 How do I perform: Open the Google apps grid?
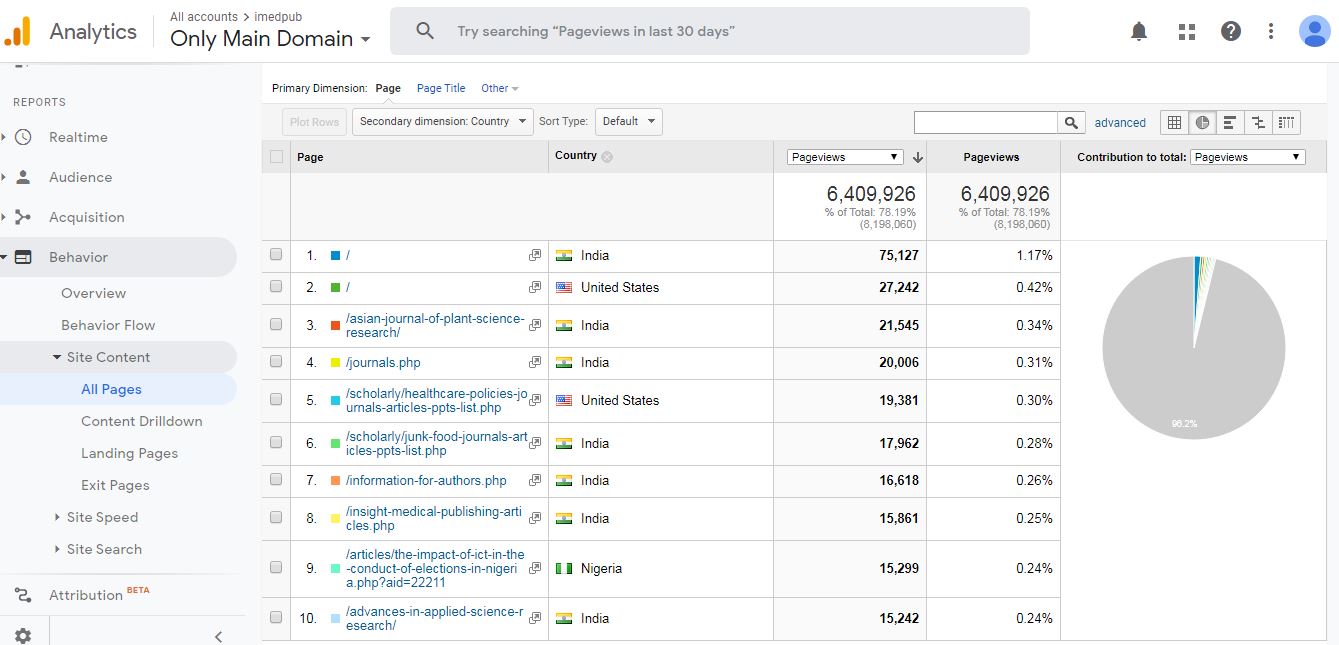coord(1187,31)
